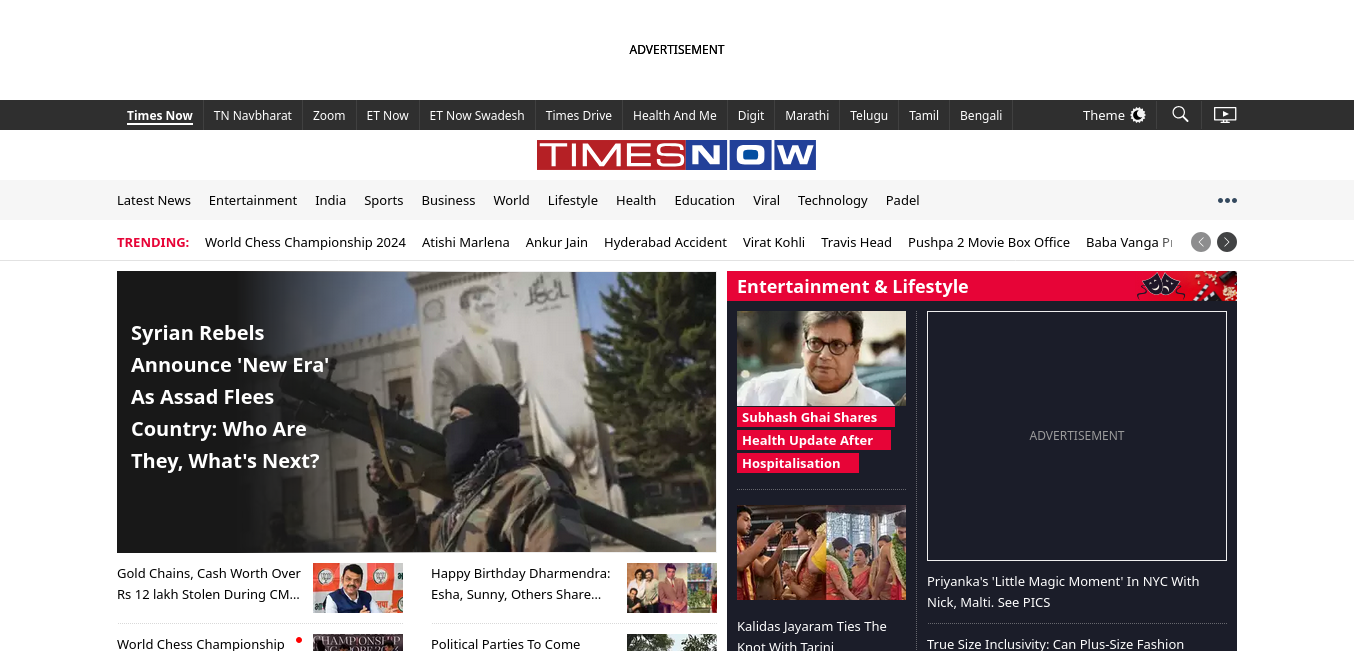Open Education section
The width and height of the screenshot is (1366, 651).
tap(705, 200)
